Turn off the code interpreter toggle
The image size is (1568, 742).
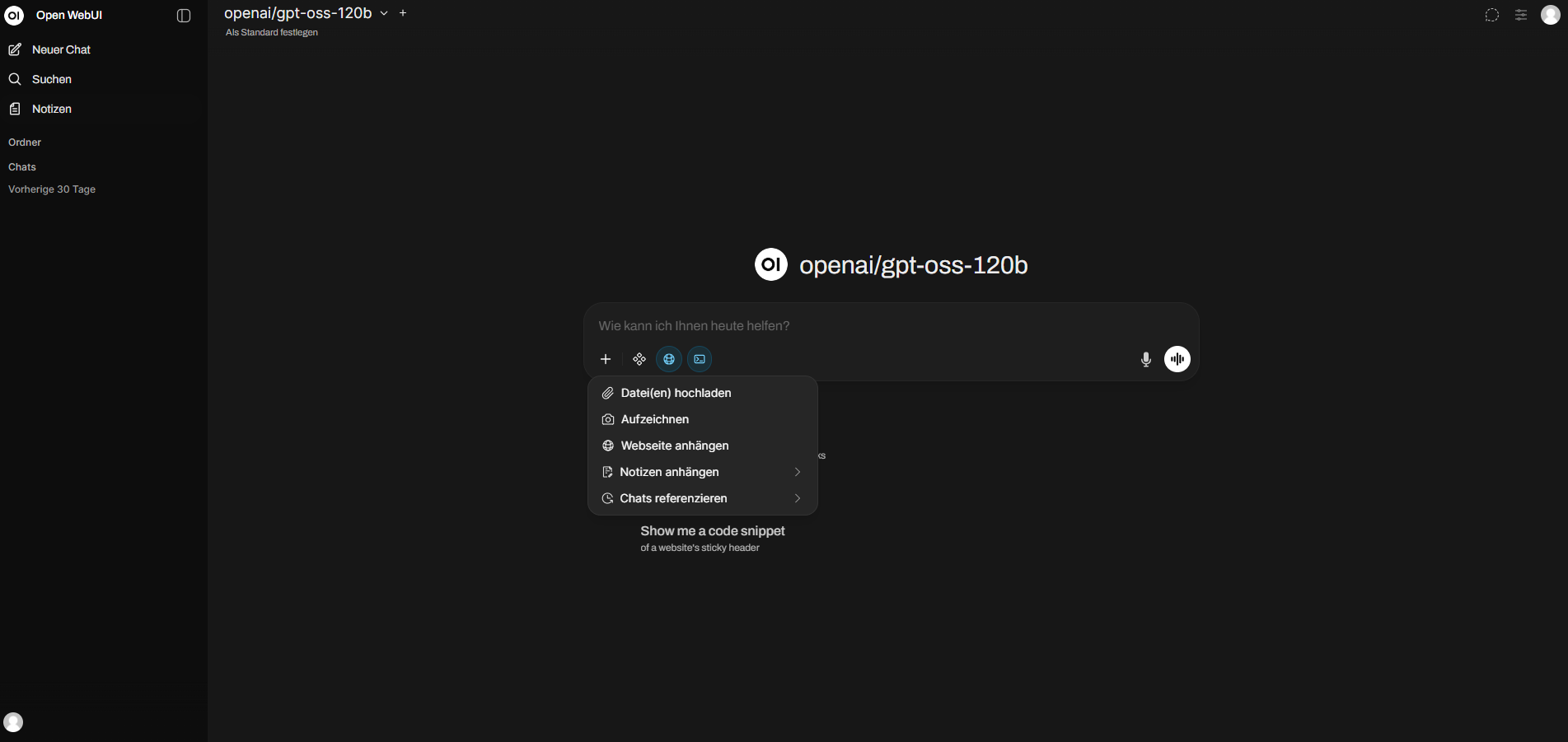(x=699, y=359)
